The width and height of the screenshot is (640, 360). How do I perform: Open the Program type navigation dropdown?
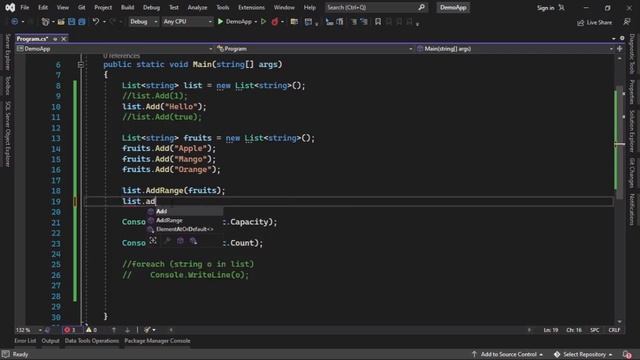pyautogui.click(x=315, y=49)
